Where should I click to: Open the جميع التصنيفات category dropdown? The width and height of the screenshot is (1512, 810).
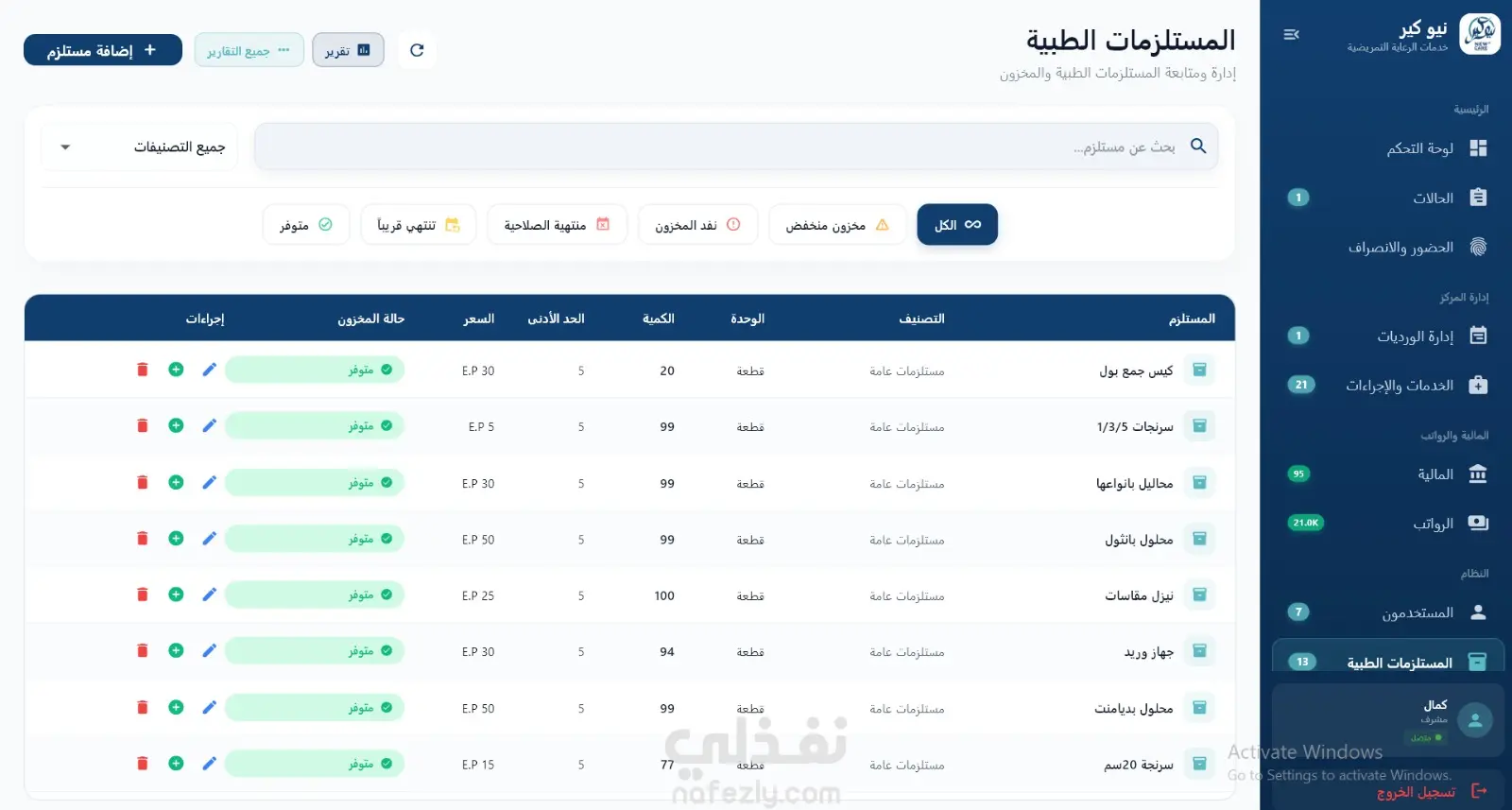[x=140, y=146]
